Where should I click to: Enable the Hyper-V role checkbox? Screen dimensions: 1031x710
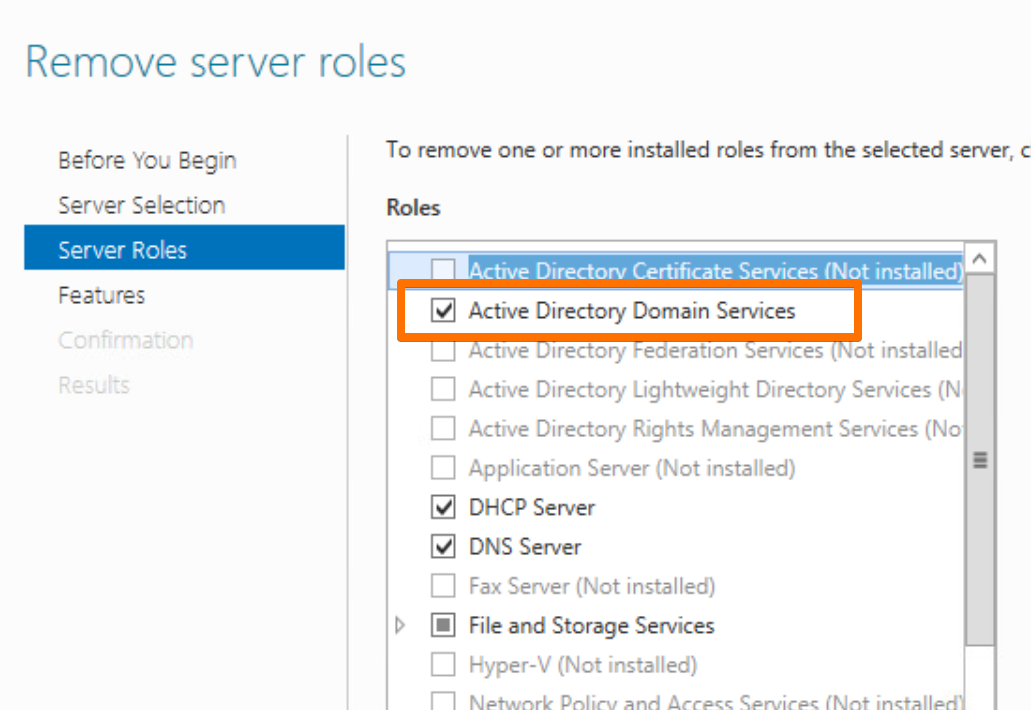point(443,664)
